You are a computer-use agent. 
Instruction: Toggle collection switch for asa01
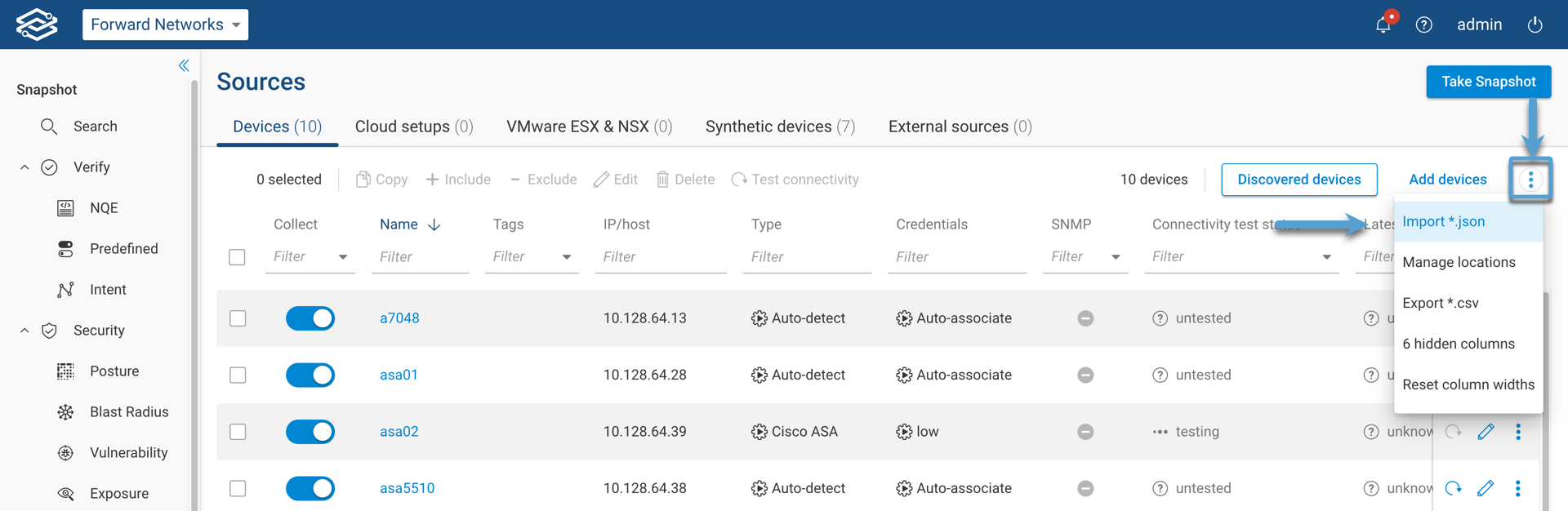coord(310,375)
